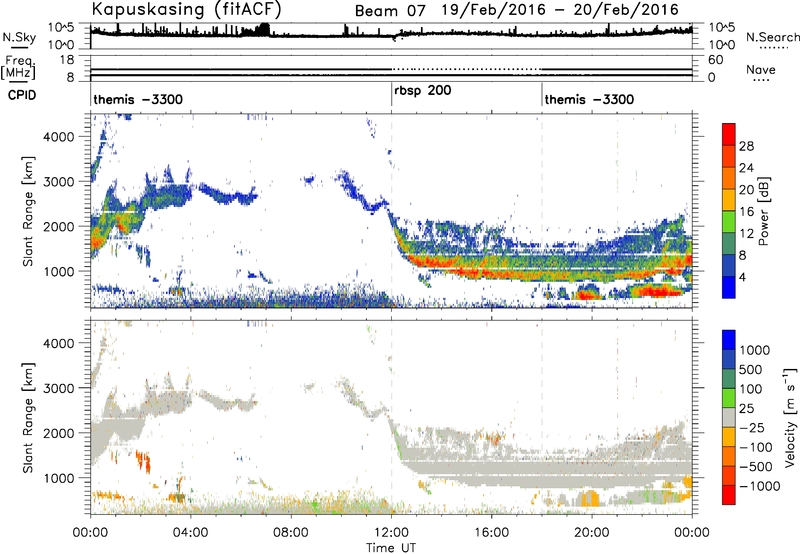Click the '16:00' time axis tick label

(x=491, y=533)
